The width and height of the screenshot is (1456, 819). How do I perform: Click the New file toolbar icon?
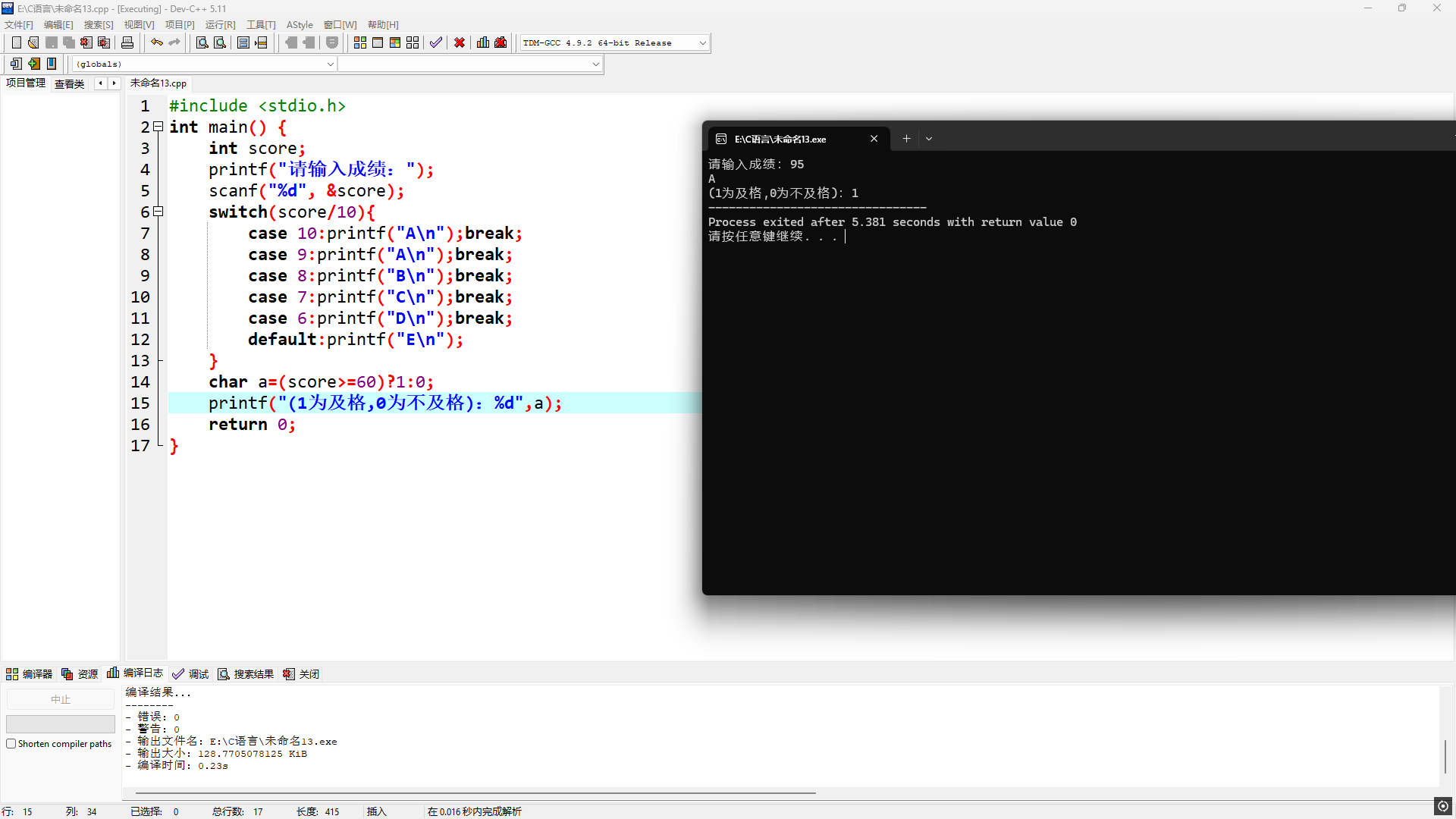(16, 42)
